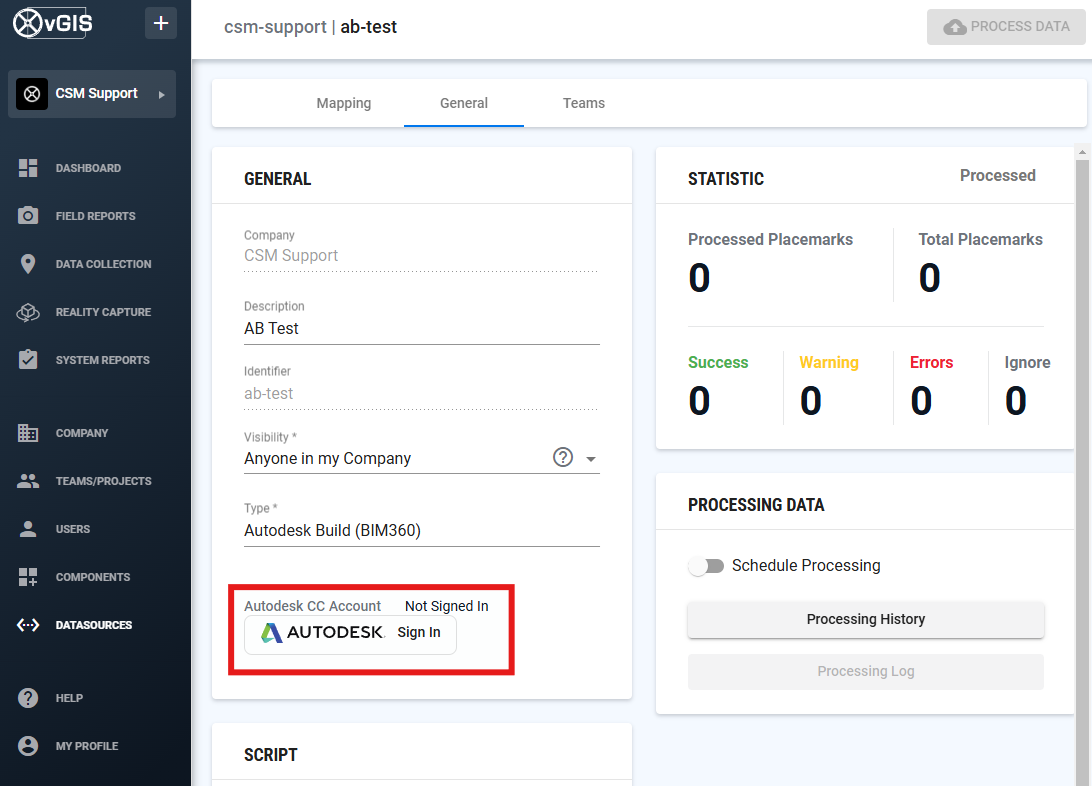
Task: Open Components grid icon
Action: pyautogui.click(x=28, y=577)
